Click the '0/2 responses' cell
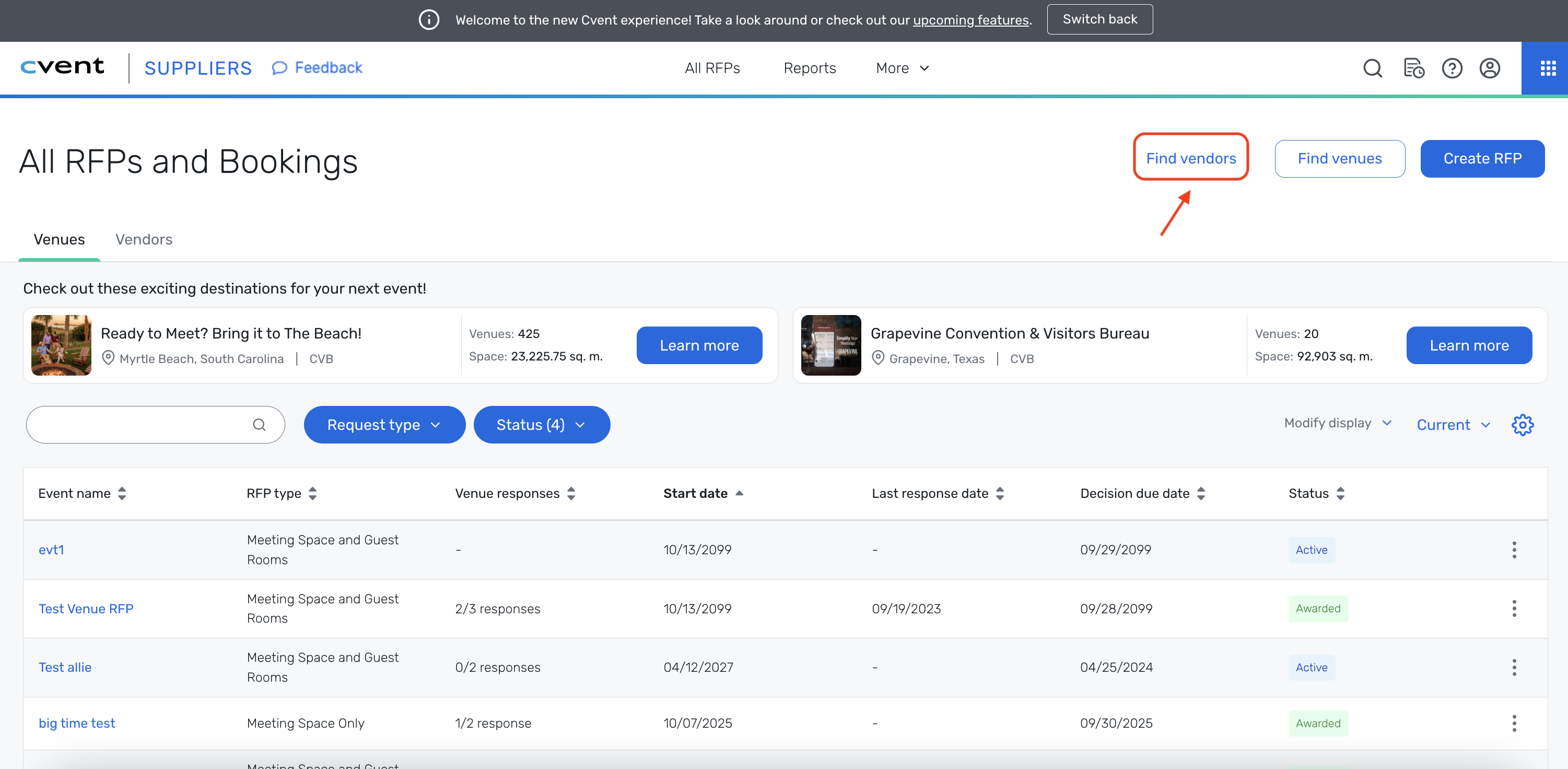The image size is (1568, 769). [x=497, y=667]
